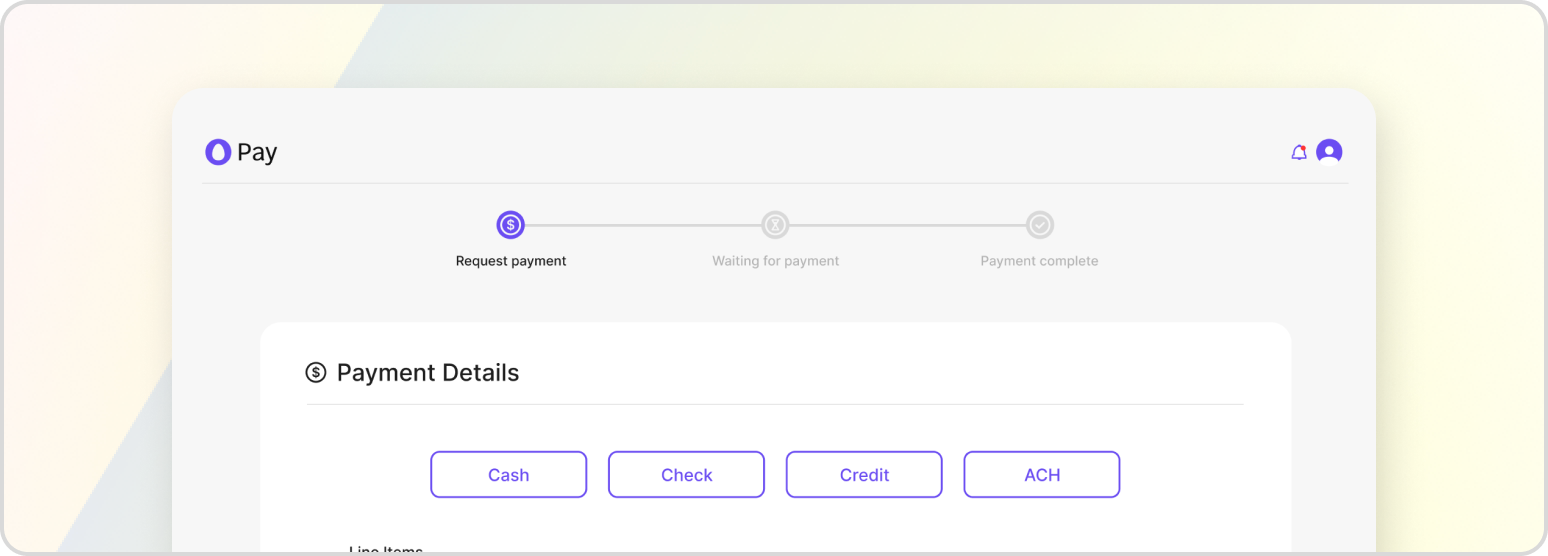1548x556 pixels.
Task: Jump to the Payment complete step label
Action: tap(1039, 261)
